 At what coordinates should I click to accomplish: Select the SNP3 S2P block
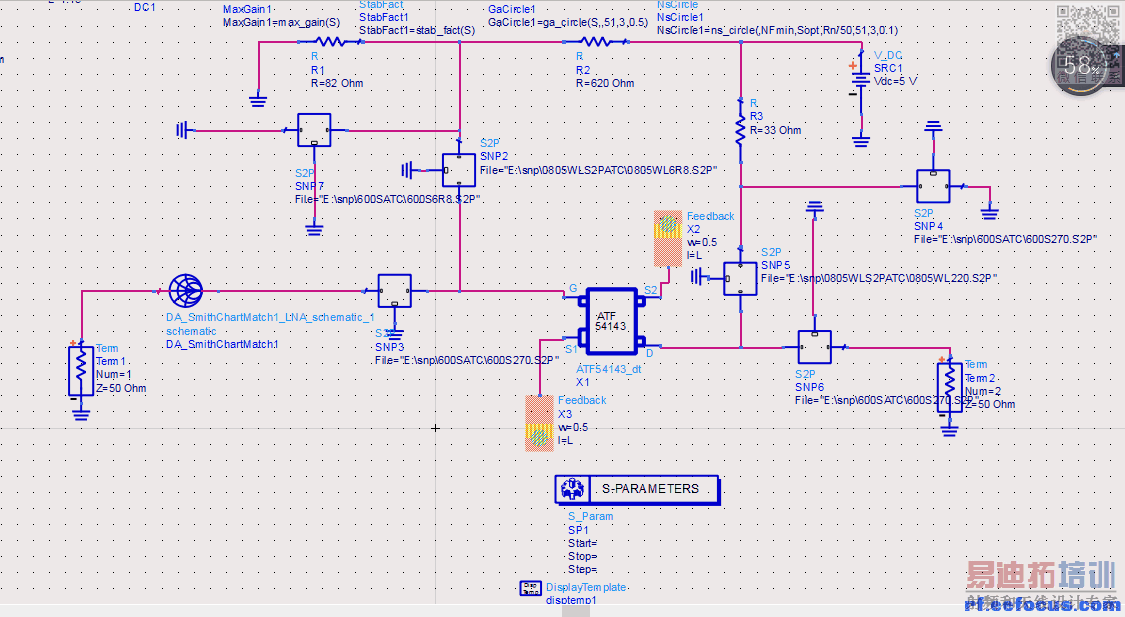(x=395, y=291)
